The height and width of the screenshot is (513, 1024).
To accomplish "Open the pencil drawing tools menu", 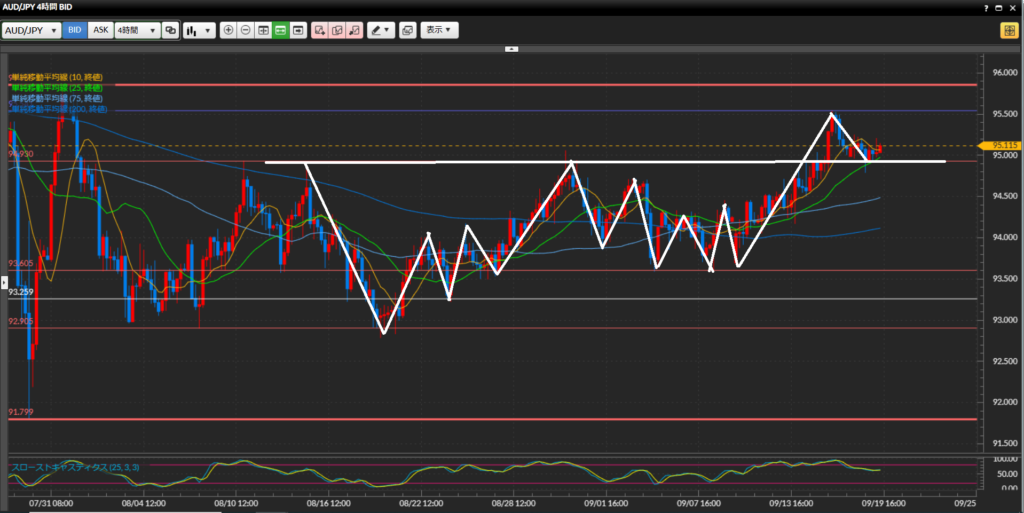I will click(380, 30).
